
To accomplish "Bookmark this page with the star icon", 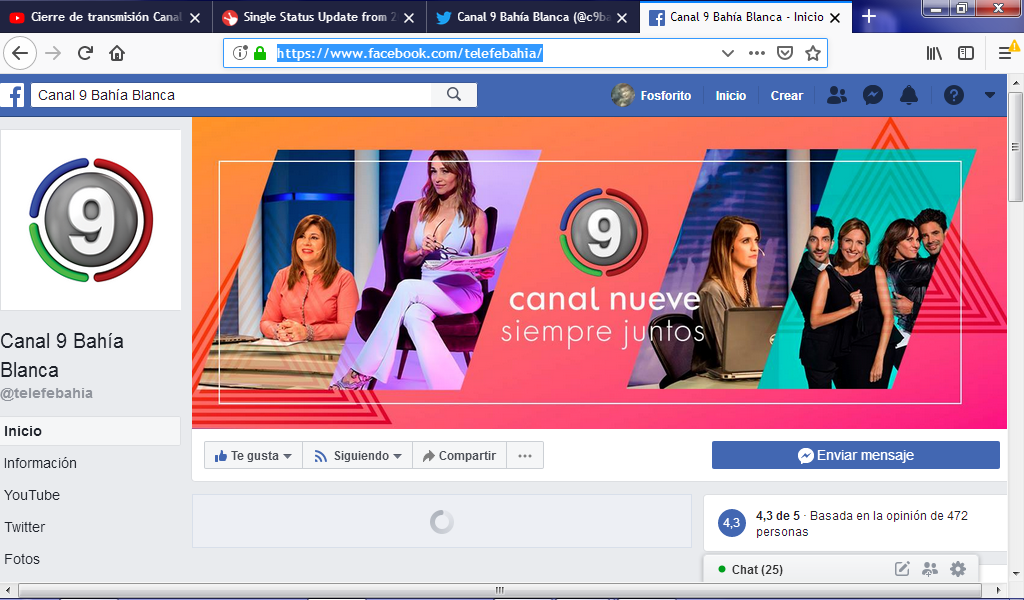I will click(x=812, y=54).
